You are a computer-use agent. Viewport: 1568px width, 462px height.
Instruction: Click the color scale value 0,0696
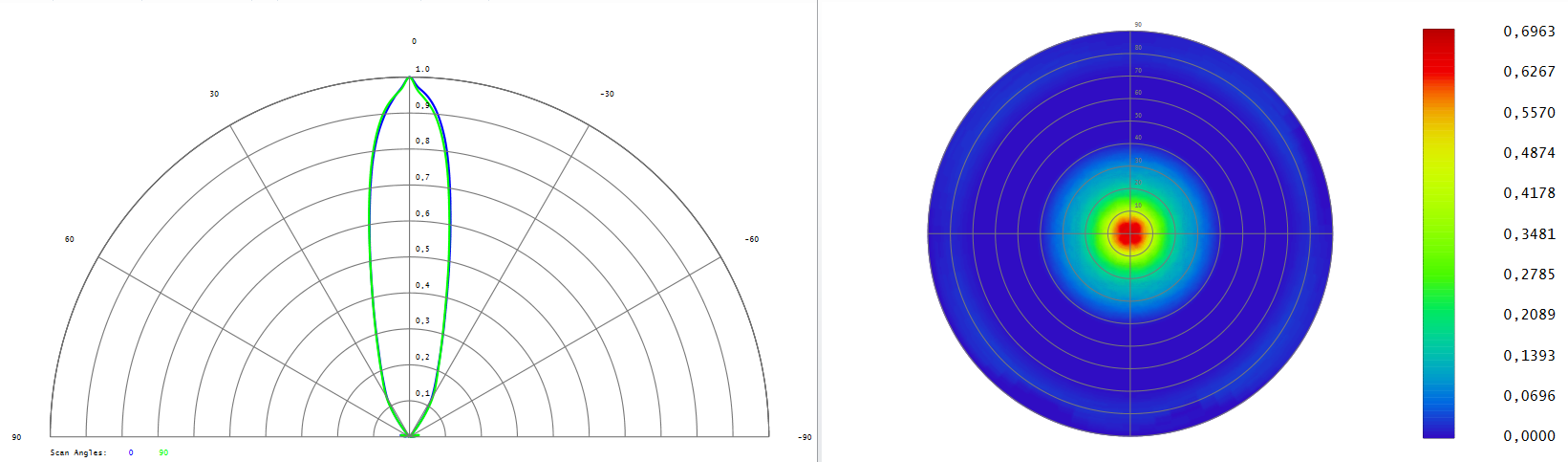pos(1529,395)
